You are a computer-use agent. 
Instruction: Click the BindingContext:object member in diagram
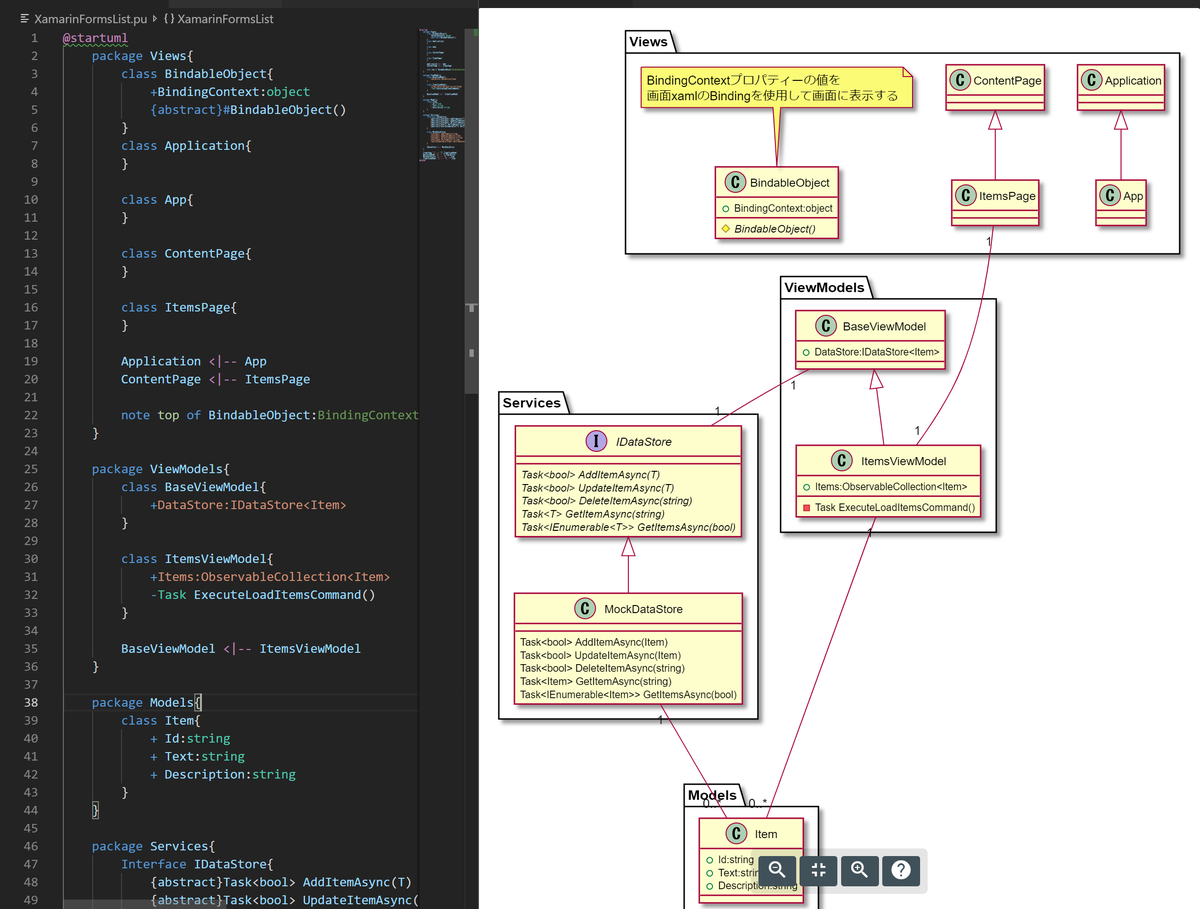(x=783, y=208)
